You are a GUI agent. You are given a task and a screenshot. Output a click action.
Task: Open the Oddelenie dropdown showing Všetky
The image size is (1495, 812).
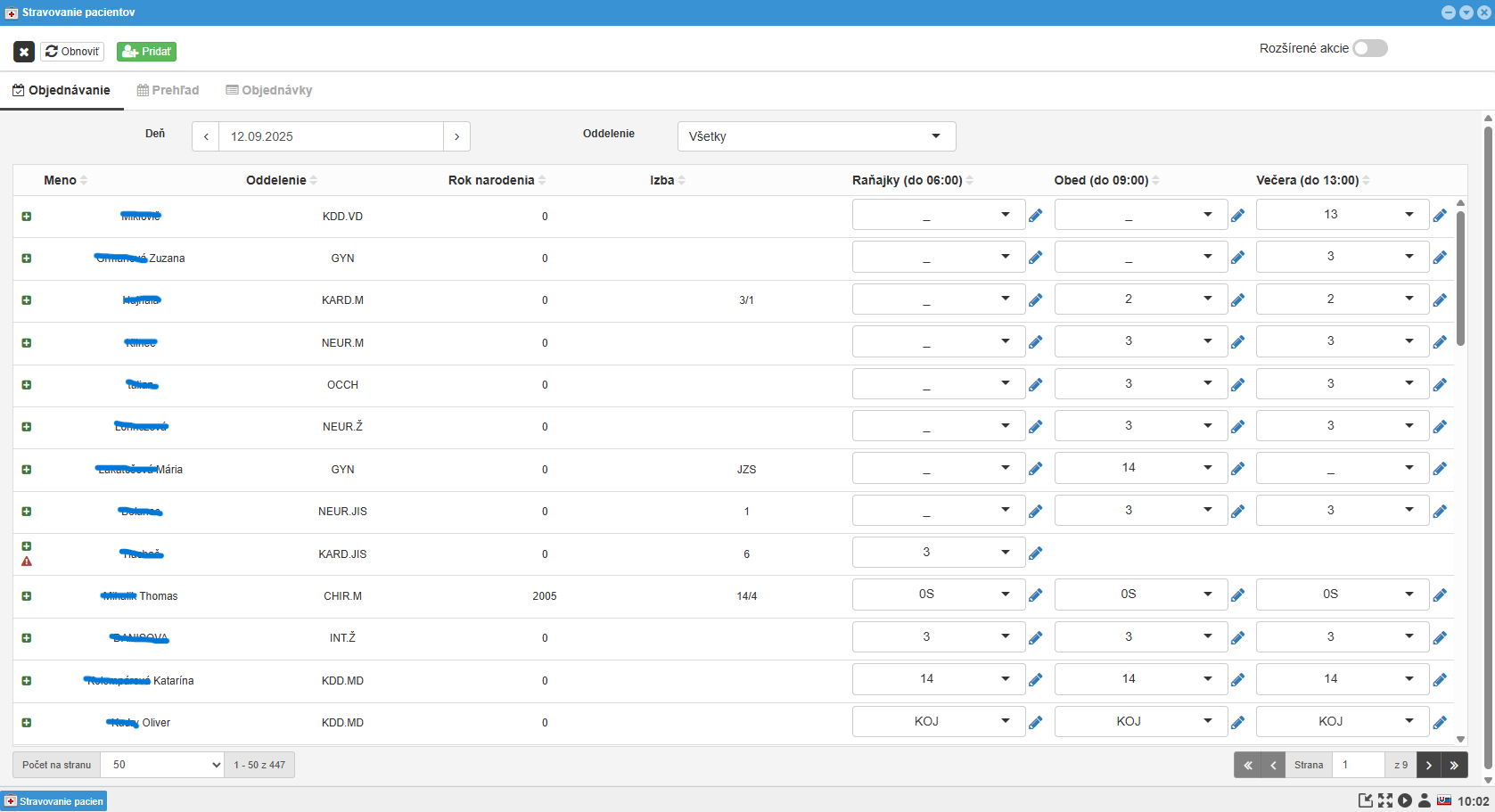pos(817,136)
